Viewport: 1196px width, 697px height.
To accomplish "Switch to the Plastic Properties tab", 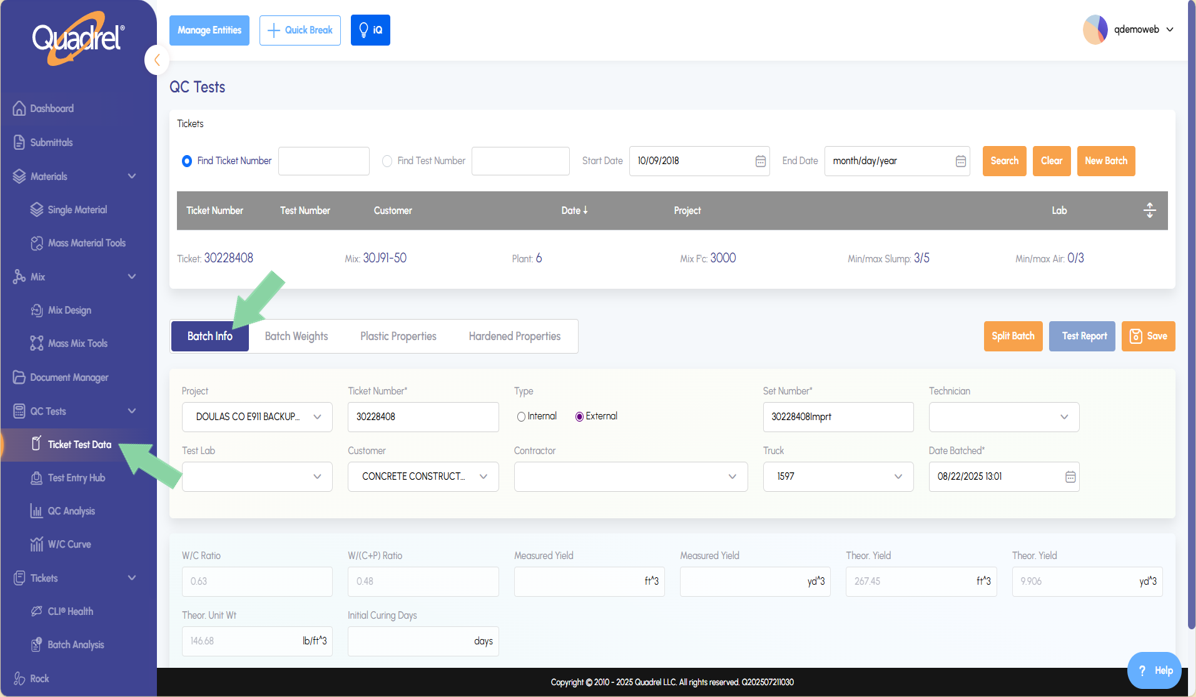I will tap(398, 336).
